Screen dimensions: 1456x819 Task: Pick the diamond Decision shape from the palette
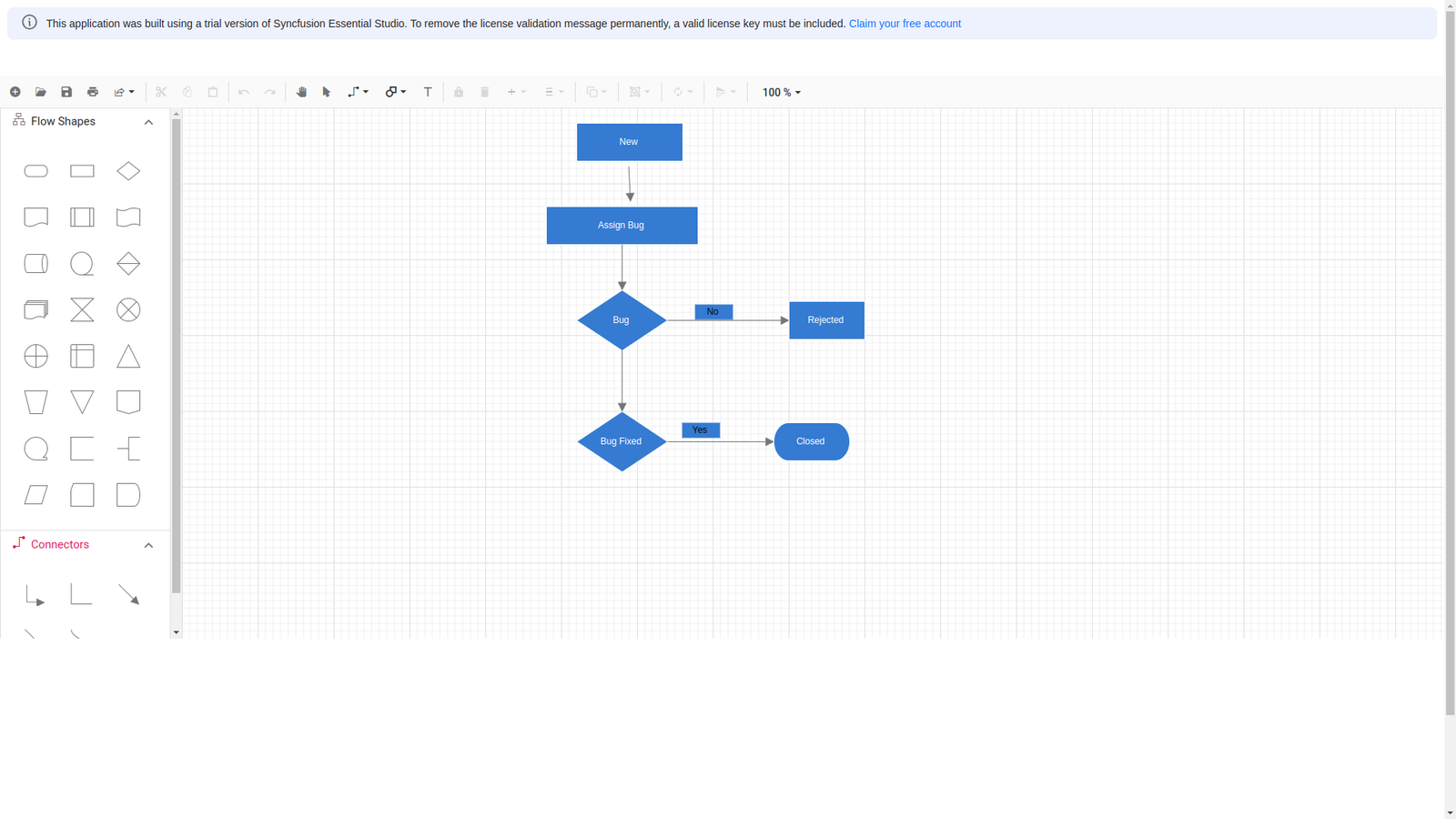[x=128, y=171]
